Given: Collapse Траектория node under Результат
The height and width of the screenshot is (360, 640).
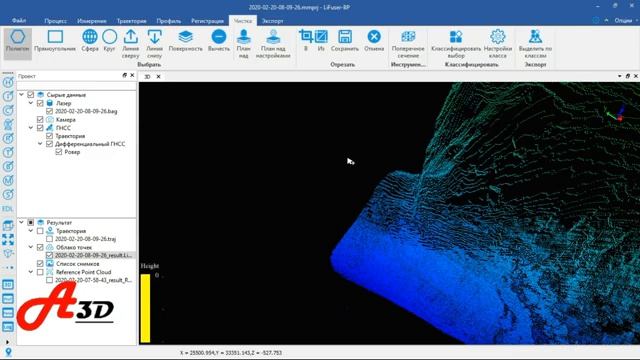Looking at the screenshot, I should pos(31,231).
